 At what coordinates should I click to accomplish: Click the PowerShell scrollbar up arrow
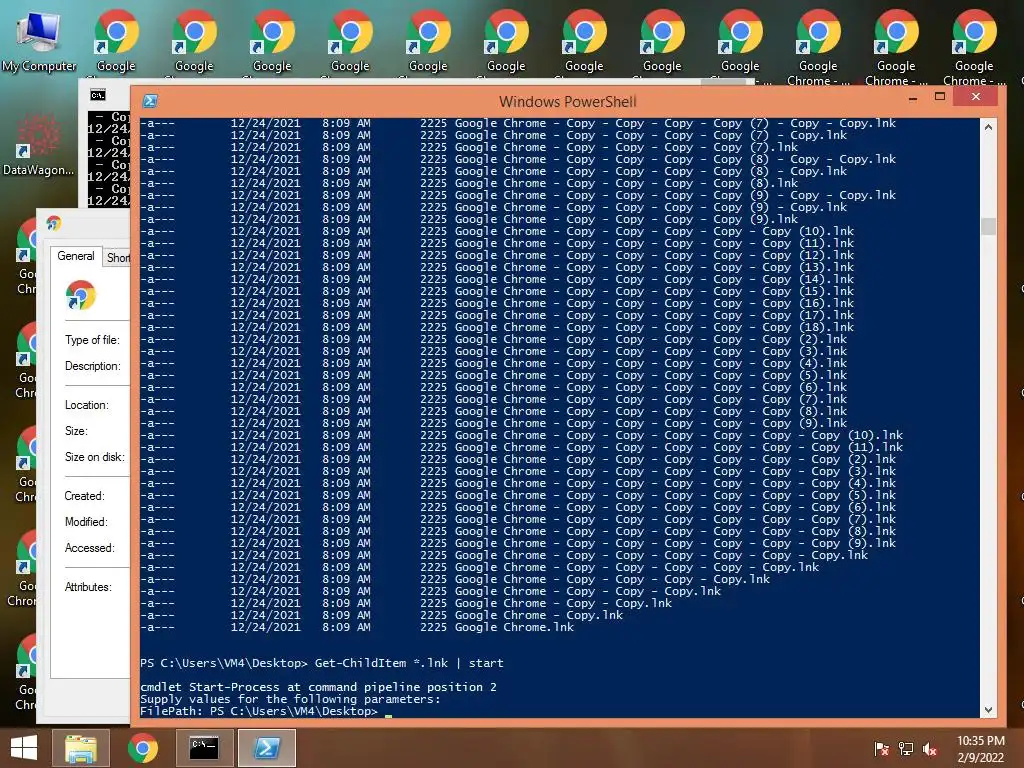click(x=989, y=127)
